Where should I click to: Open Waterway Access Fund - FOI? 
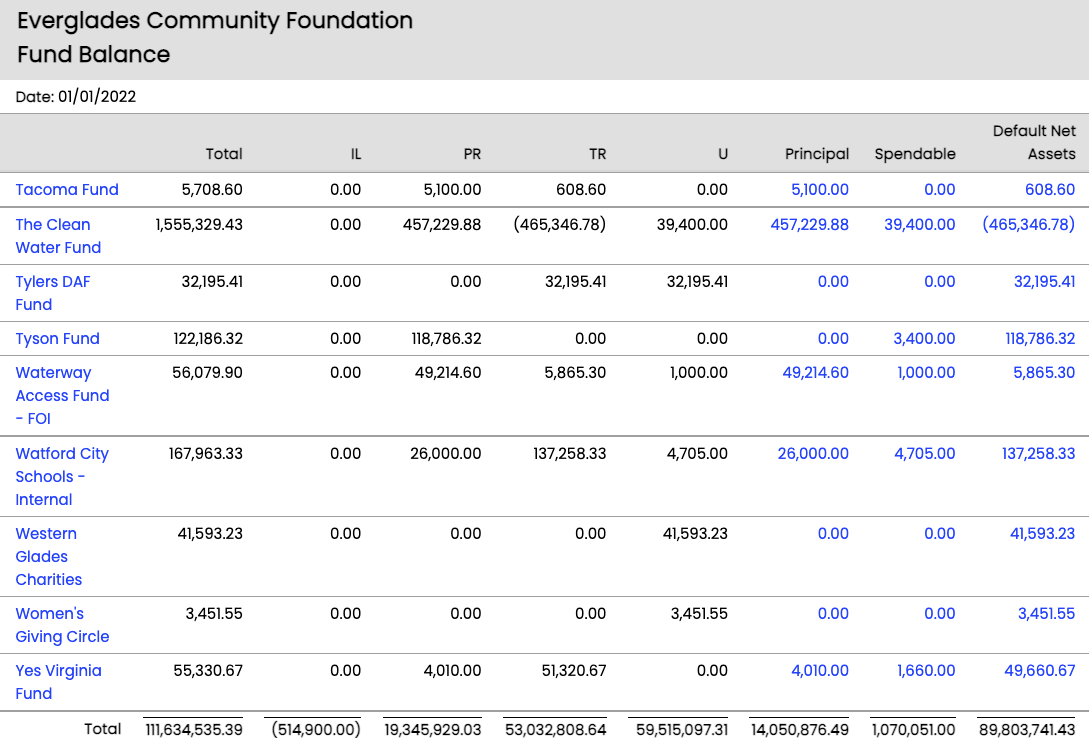coord(62,395)
